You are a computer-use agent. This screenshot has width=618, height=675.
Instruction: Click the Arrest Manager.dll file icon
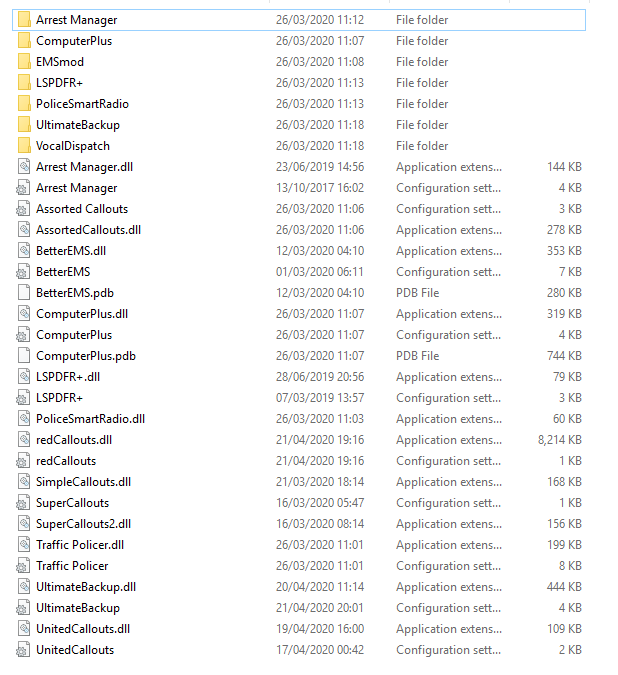click(x=24, y=167)
